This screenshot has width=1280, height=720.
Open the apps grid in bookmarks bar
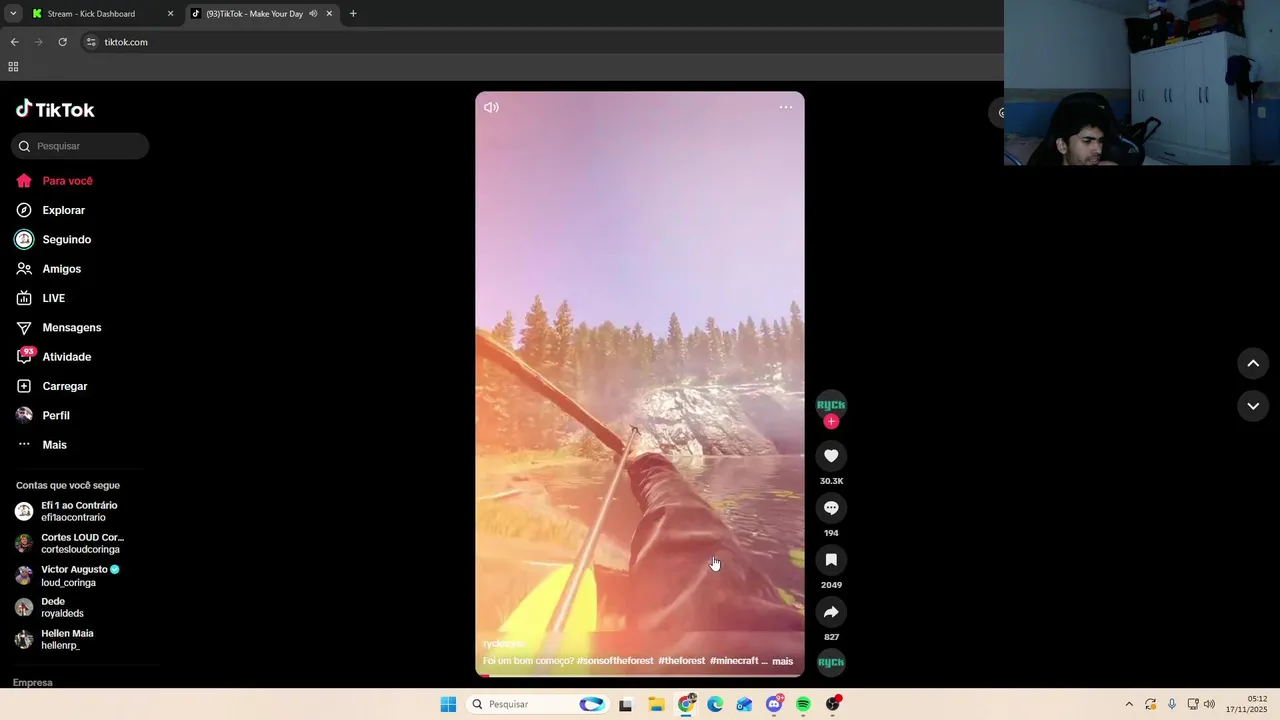13,67
